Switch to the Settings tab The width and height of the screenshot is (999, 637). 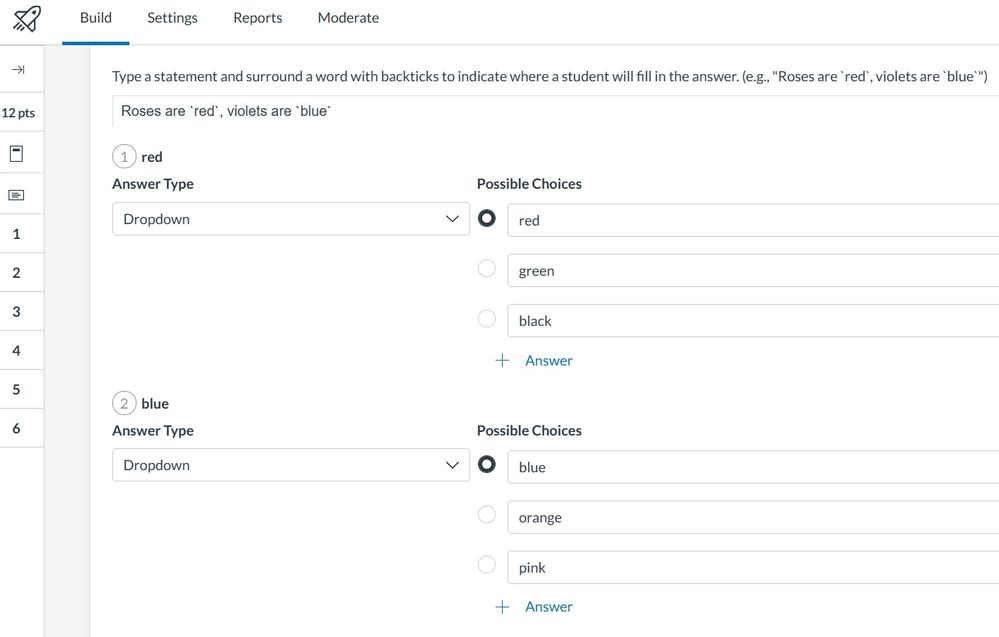[172, 18]
